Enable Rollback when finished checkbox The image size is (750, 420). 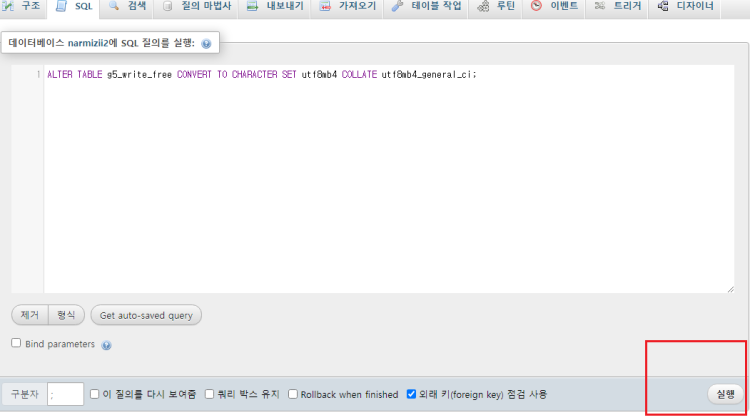click(x=293, y=394)
